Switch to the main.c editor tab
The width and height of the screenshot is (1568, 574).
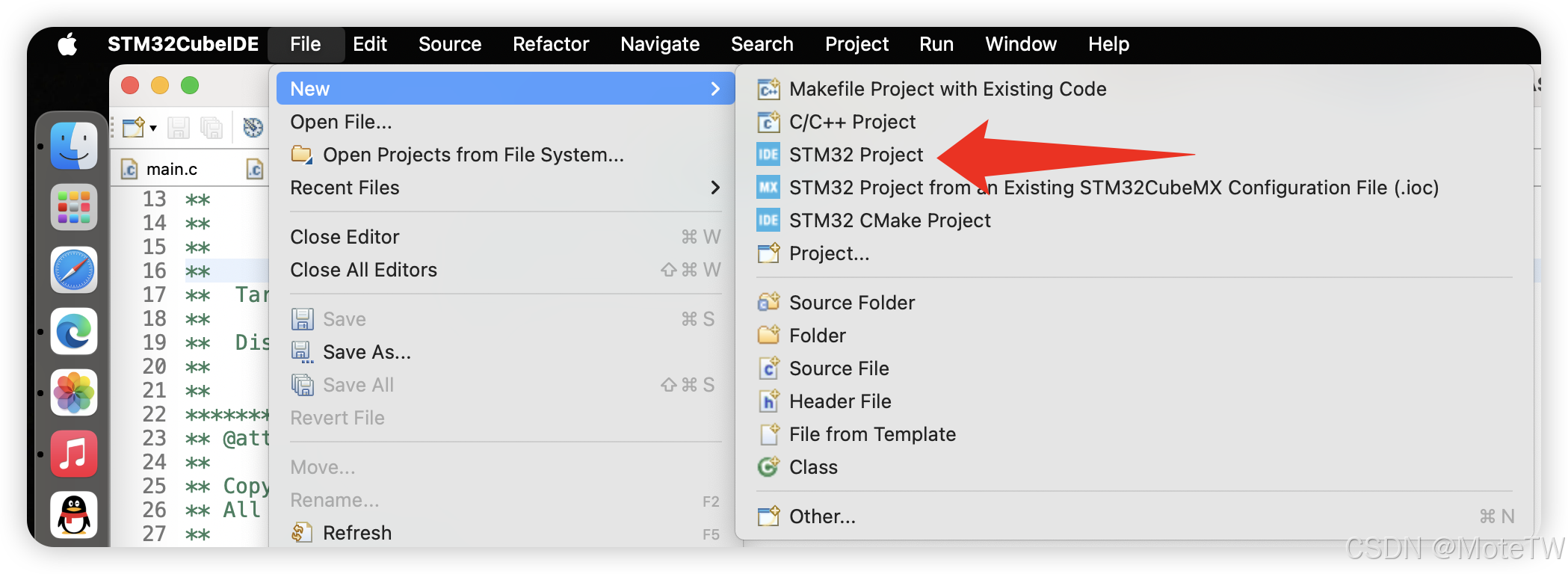tap(171, 170)
